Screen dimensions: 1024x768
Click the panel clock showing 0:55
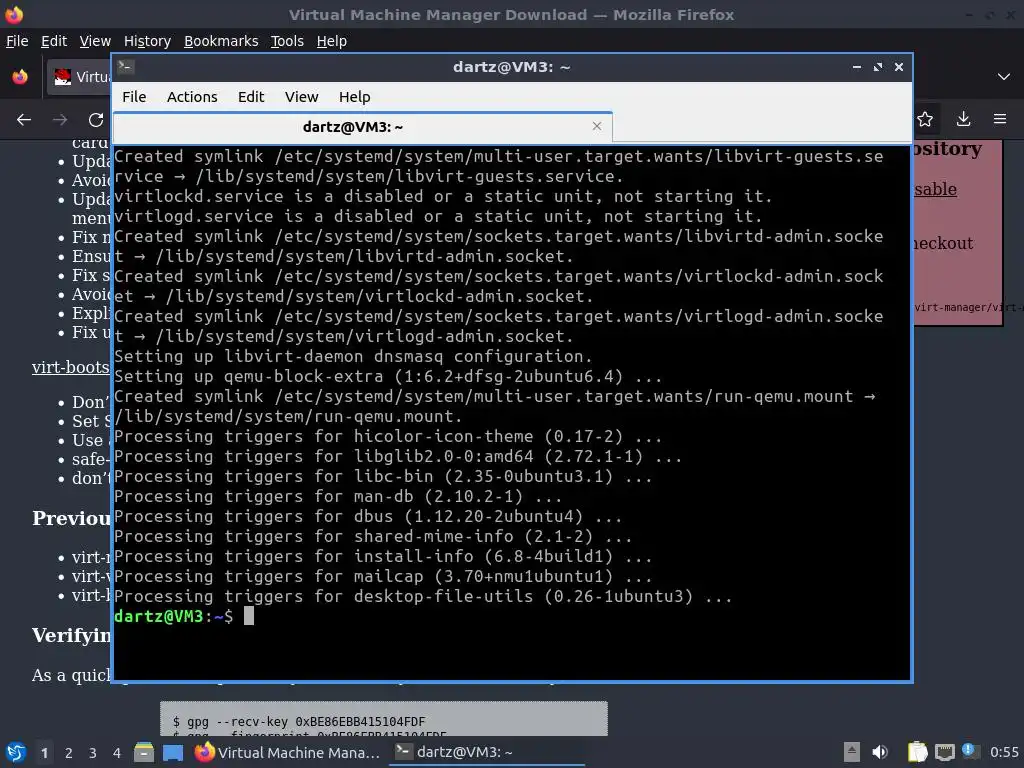click(1004, 752)
